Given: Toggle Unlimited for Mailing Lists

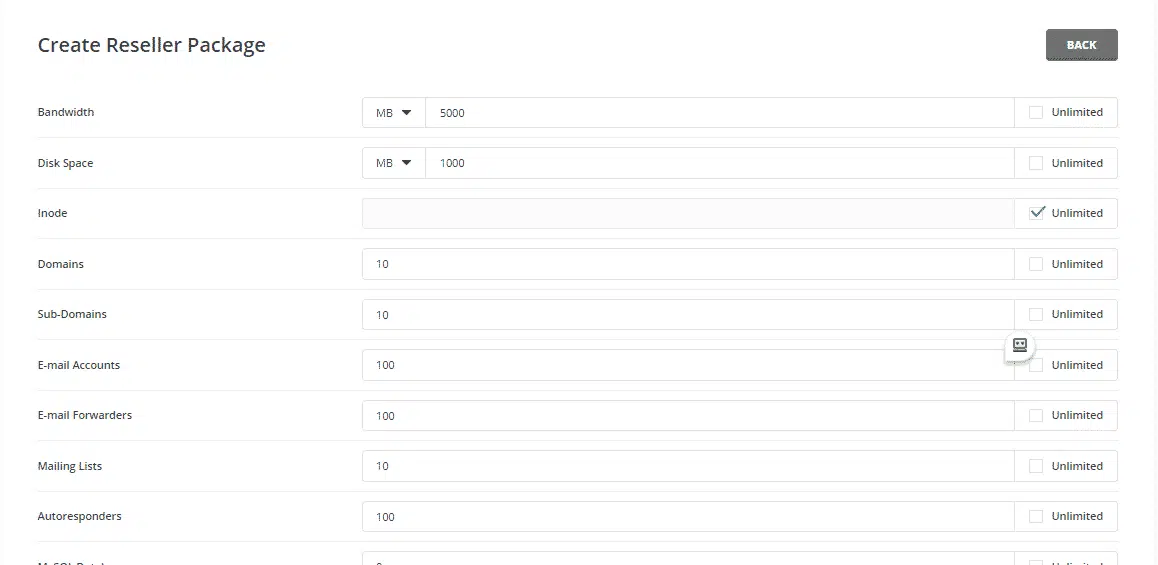Looking at the screenshot, I should [x=1036, y=466].
